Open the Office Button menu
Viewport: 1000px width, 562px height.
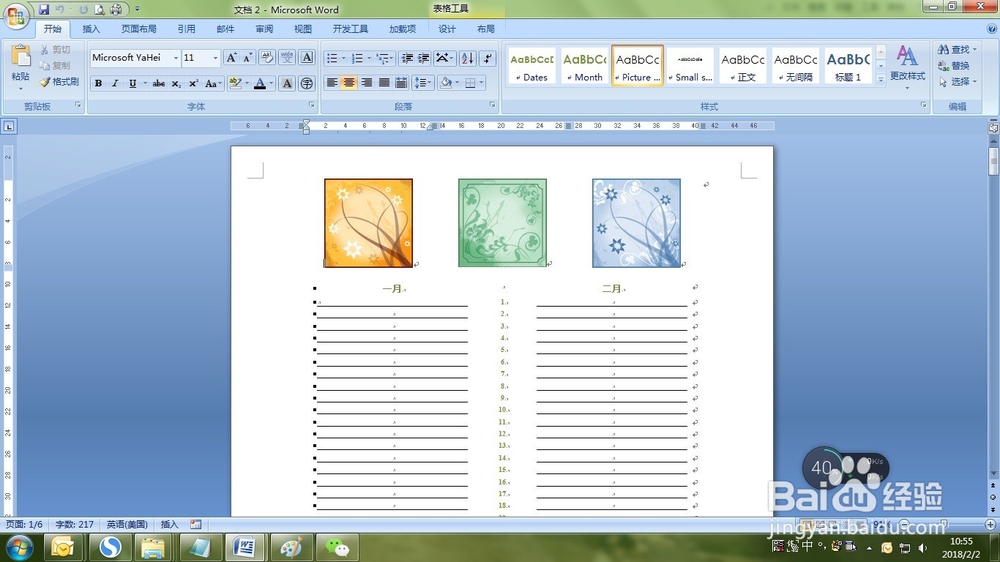point(17,15)
